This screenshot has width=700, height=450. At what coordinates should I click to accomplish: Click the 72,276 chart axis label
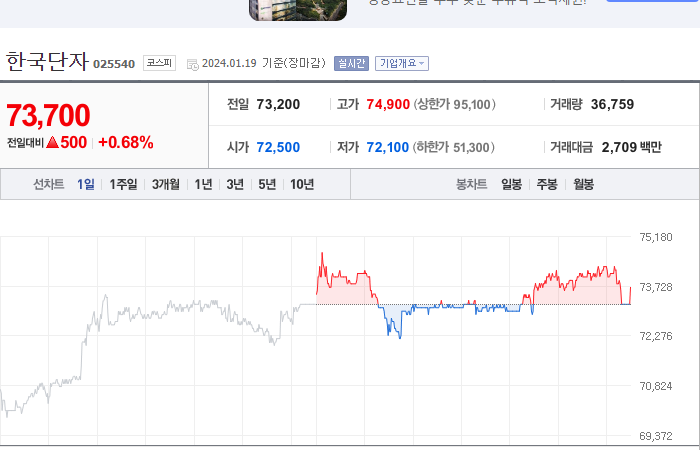click(x=656, y=336)
